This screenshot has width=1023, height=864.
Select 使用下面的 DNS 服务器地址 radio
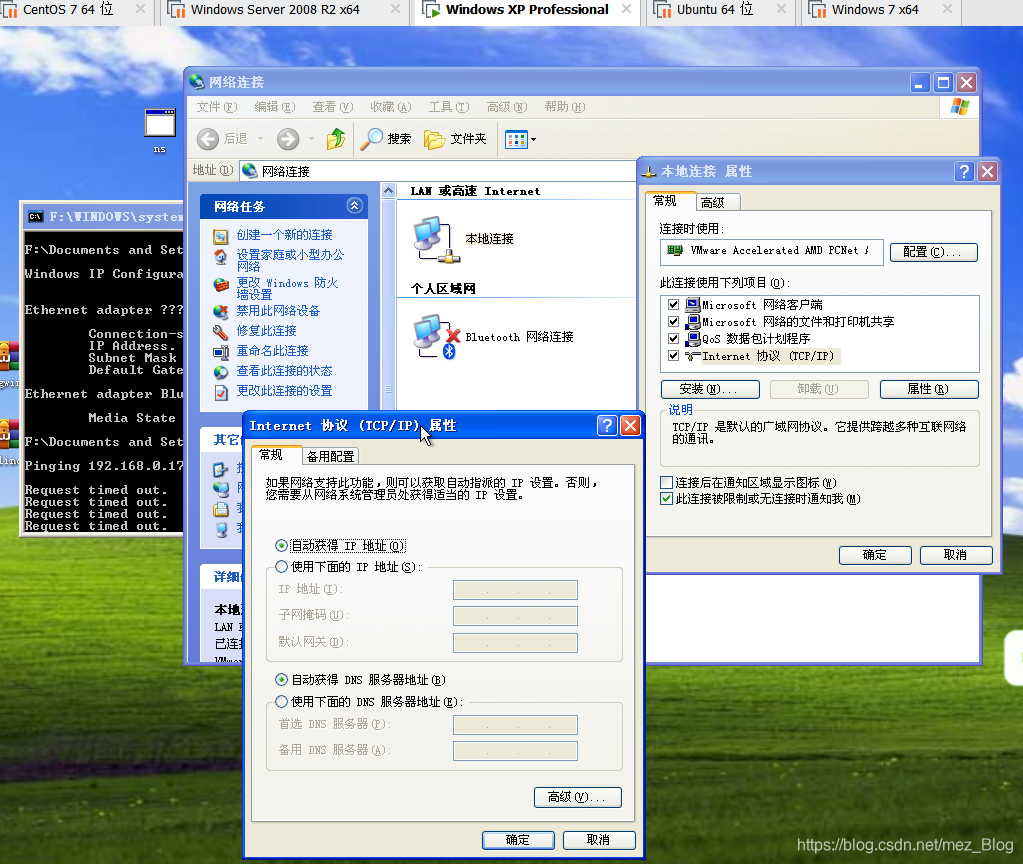click(281, 702)
